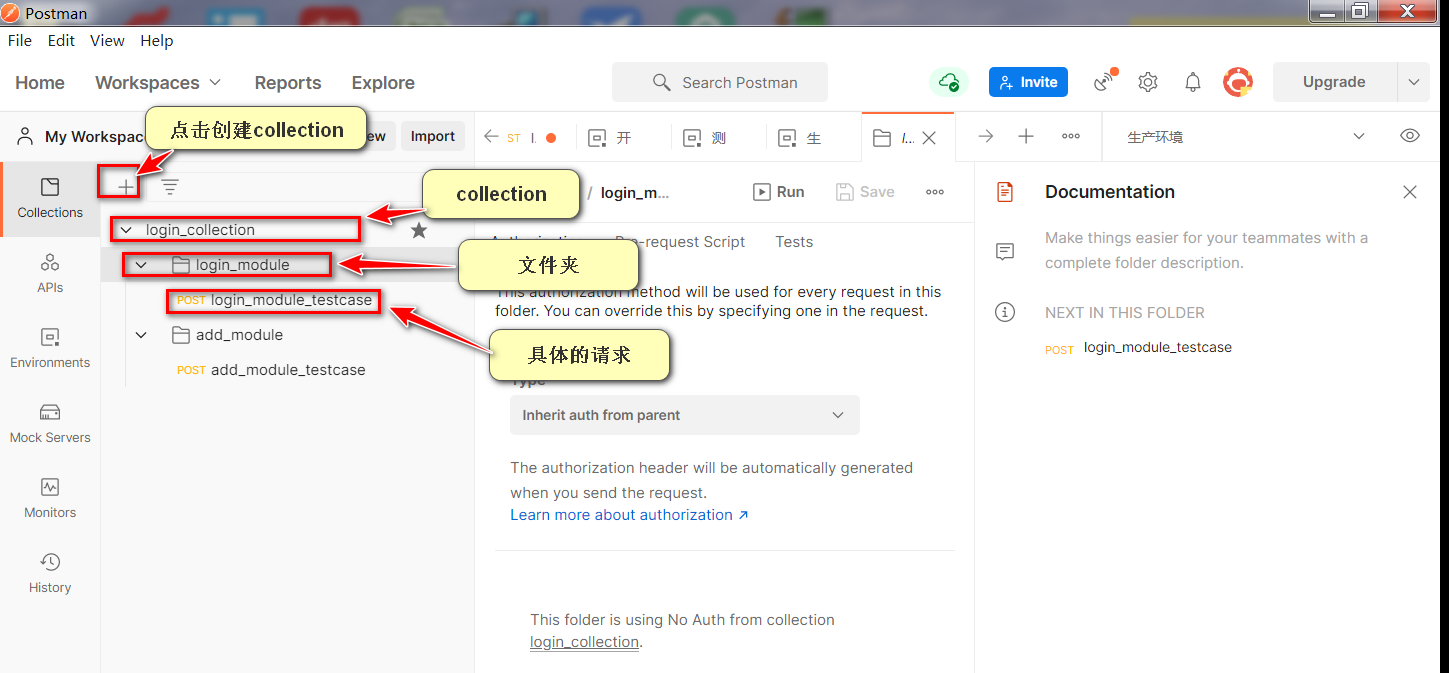Select the login_module folder
Viewport: 1449px width, 673px height.
(242, 265)
